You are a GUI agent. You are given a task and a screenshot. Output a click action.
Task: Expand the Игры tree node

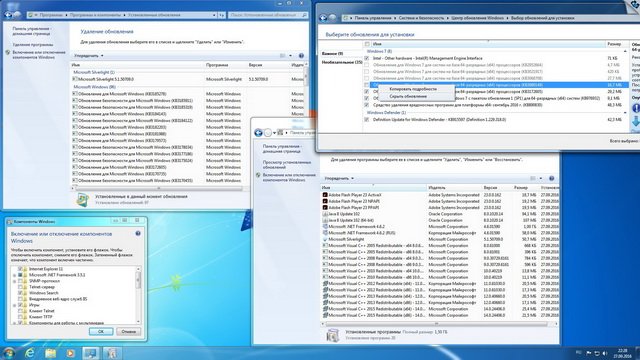pos(14,305)
